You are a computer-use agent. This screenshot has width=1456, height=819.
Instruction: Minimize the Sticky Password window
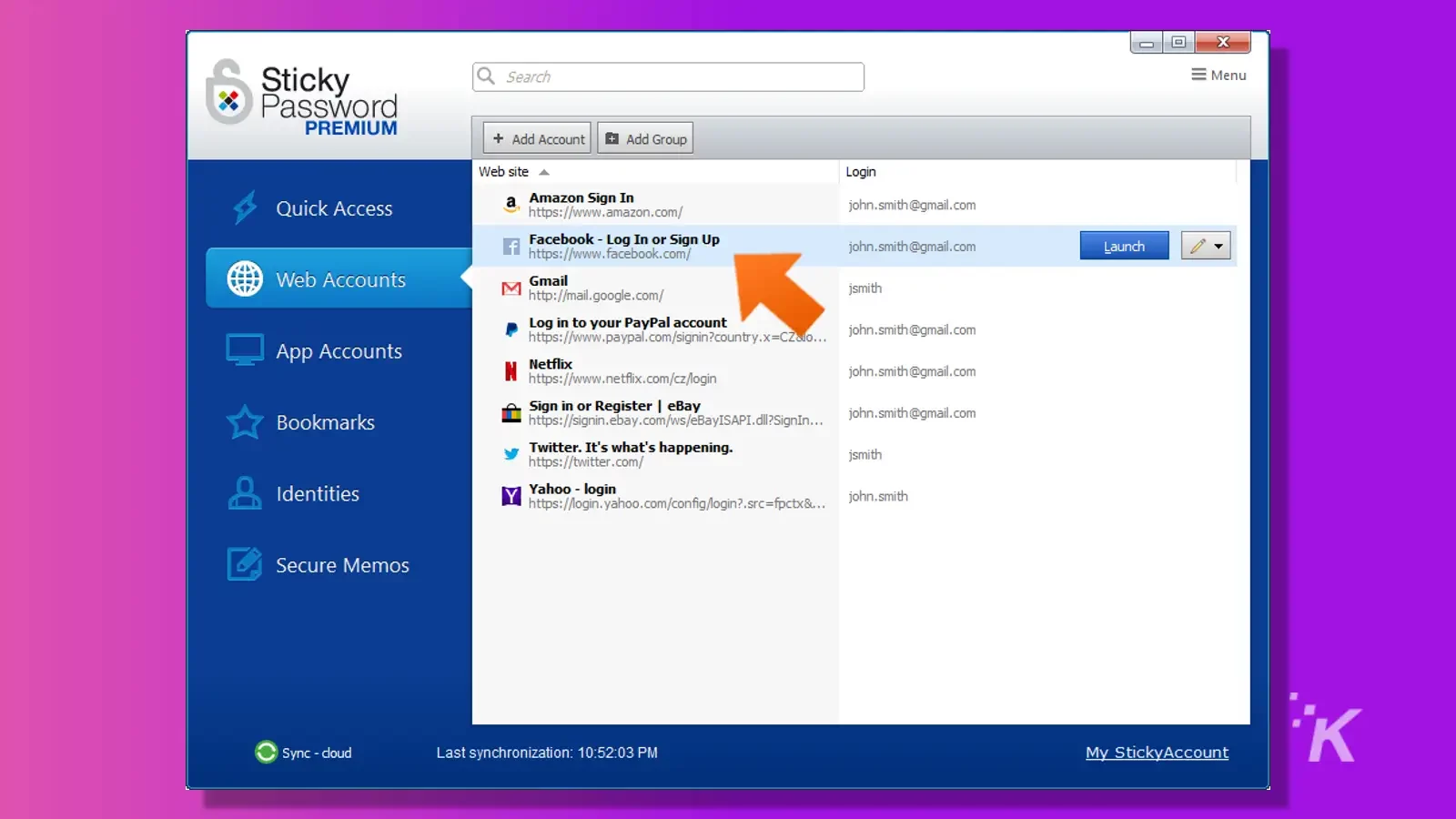(x=1146, y=42)
